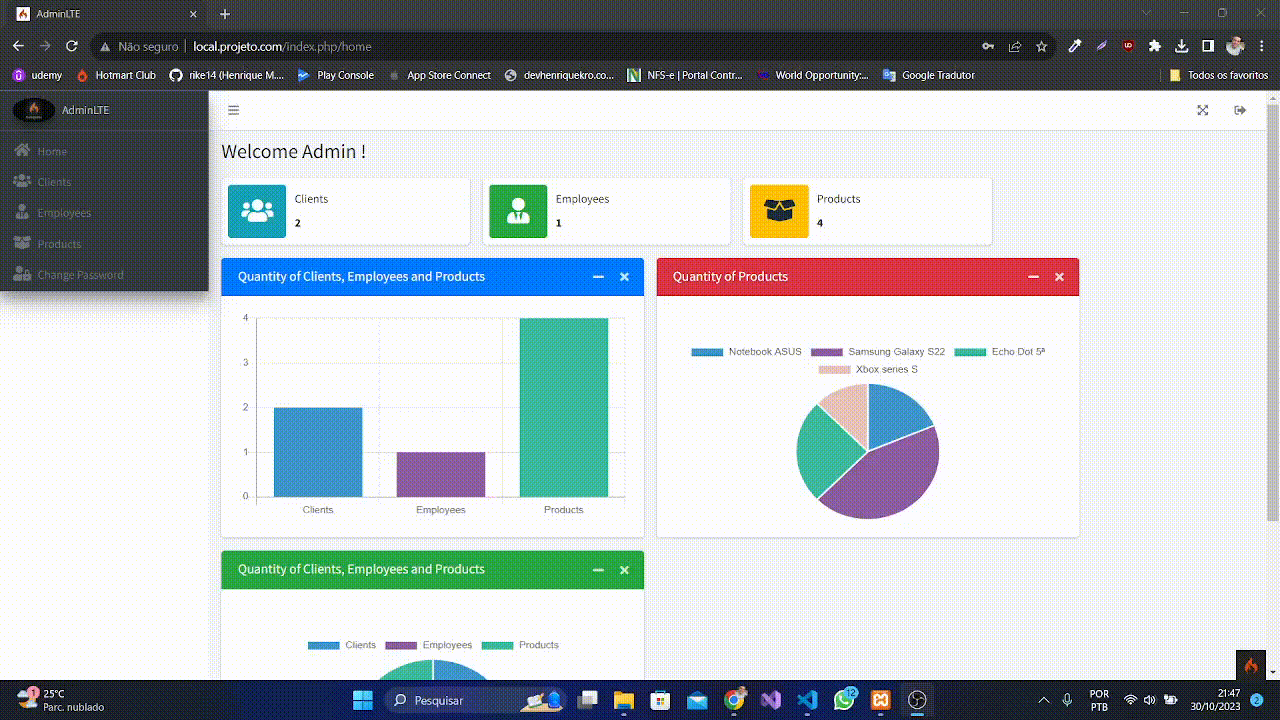1280x720 pixels.
Task: Toggle the Xbox series S legend item
Action: 868,370
